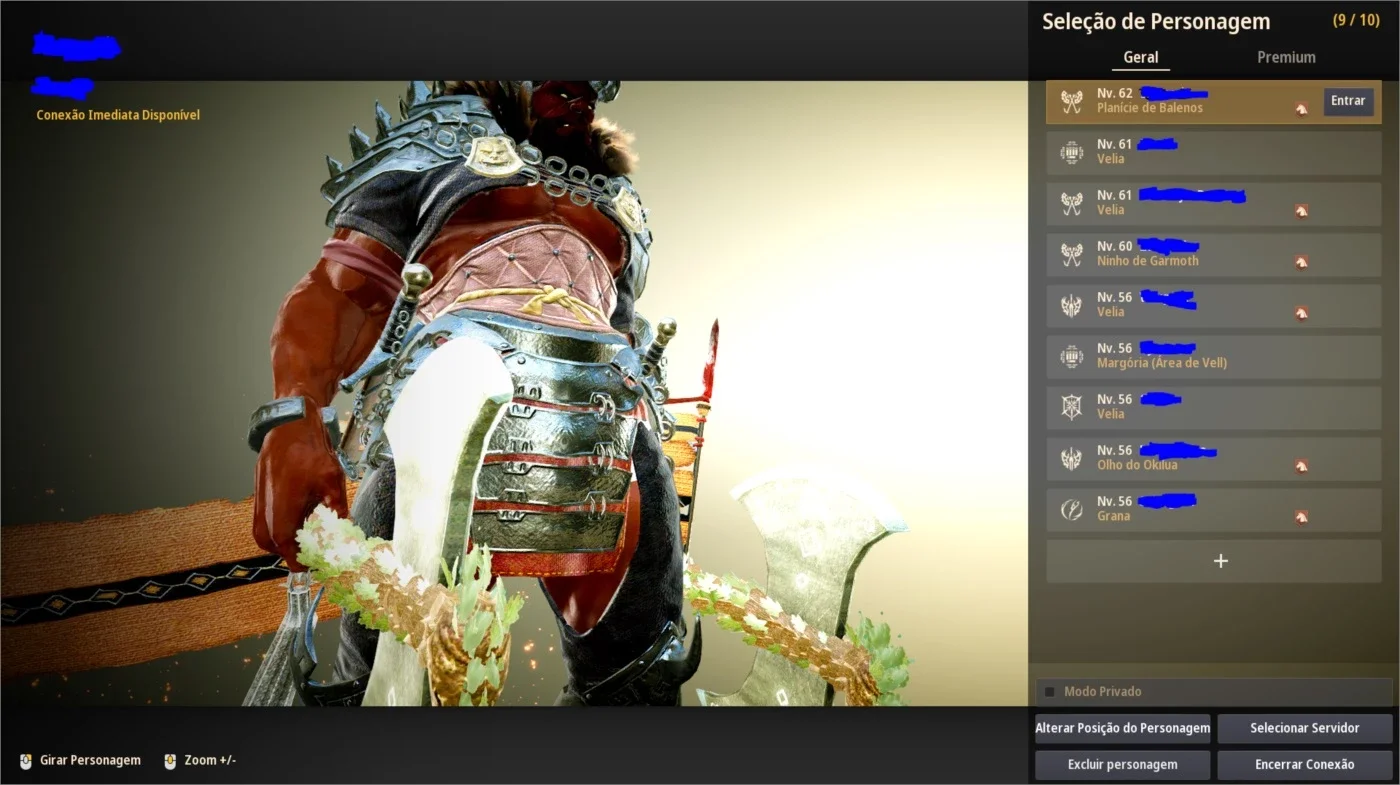The width and height of the screenshot is (1400, 785).
Task: Click spider-web class icon on Nv. 56 Velia row
Action: 1071,408
